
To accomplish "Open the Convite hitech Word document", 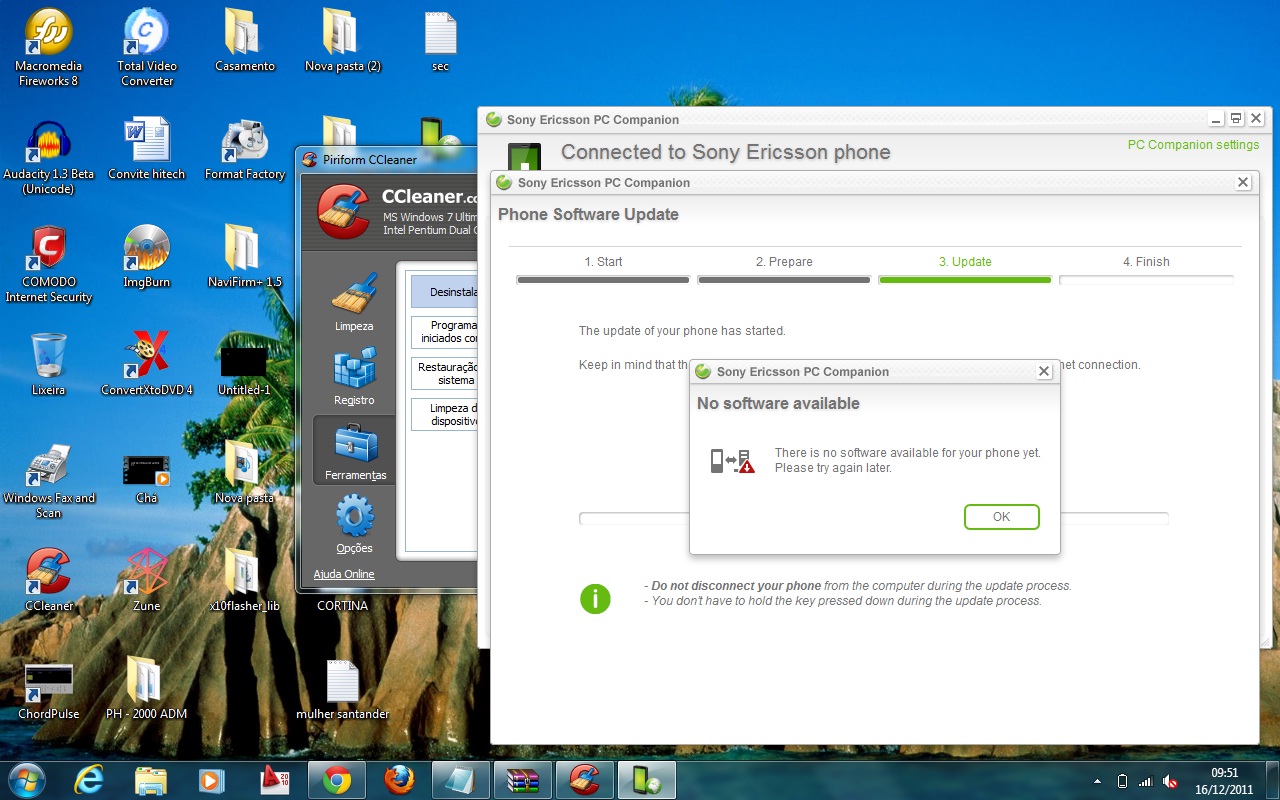I will tap(147, 148).
